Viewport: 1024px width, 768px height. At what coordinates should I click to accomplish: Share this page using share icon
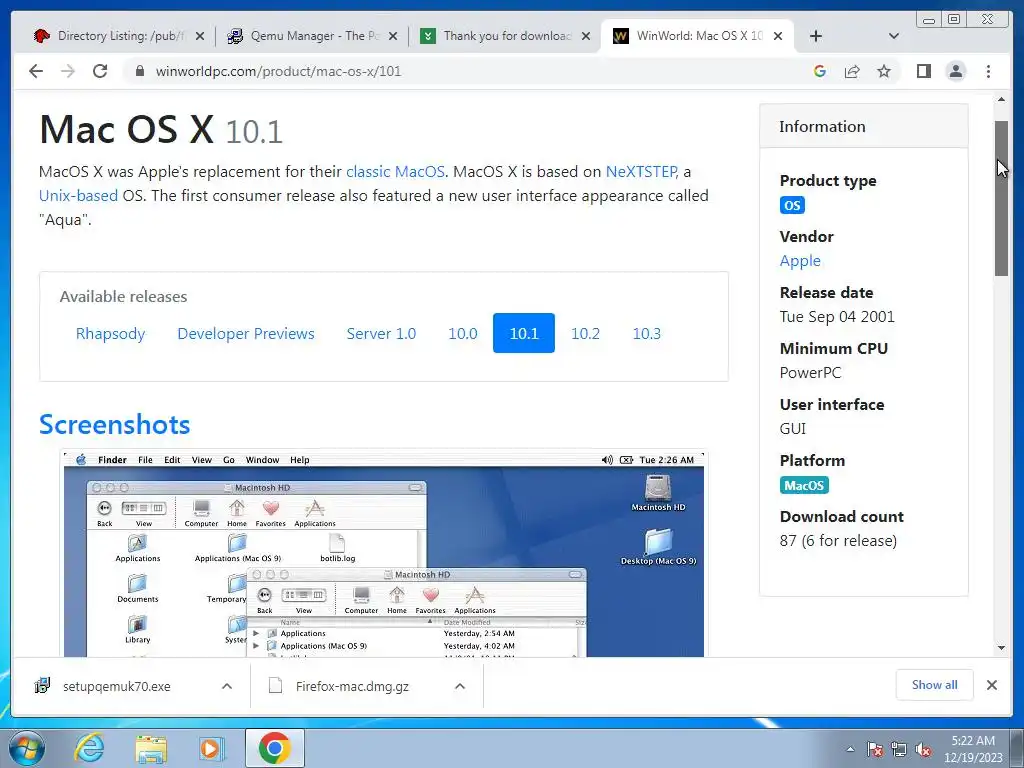coord(852,71)
